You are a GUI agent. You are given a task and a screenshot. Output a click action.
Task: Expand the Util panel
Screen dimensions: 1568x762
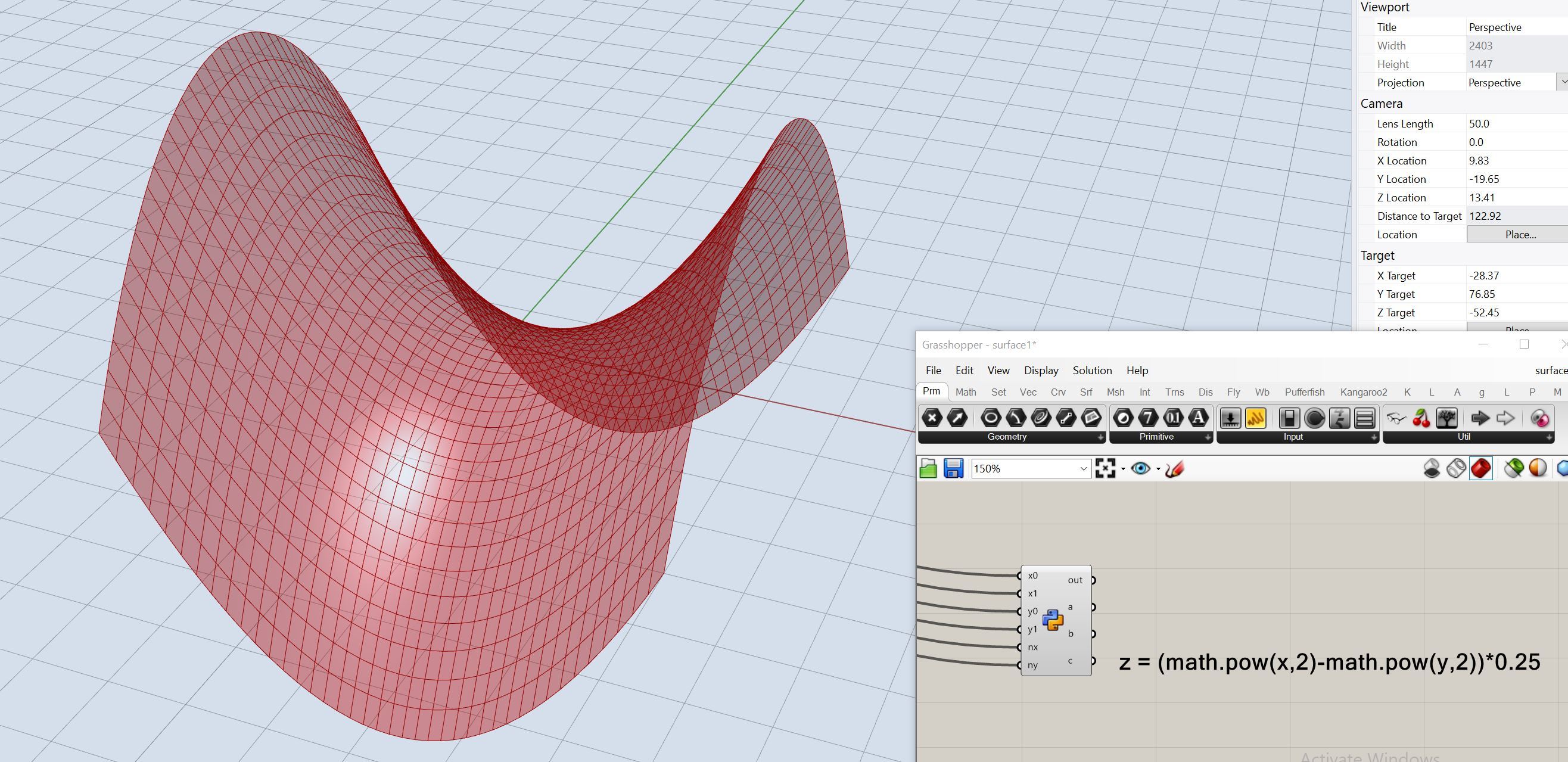1549,437
